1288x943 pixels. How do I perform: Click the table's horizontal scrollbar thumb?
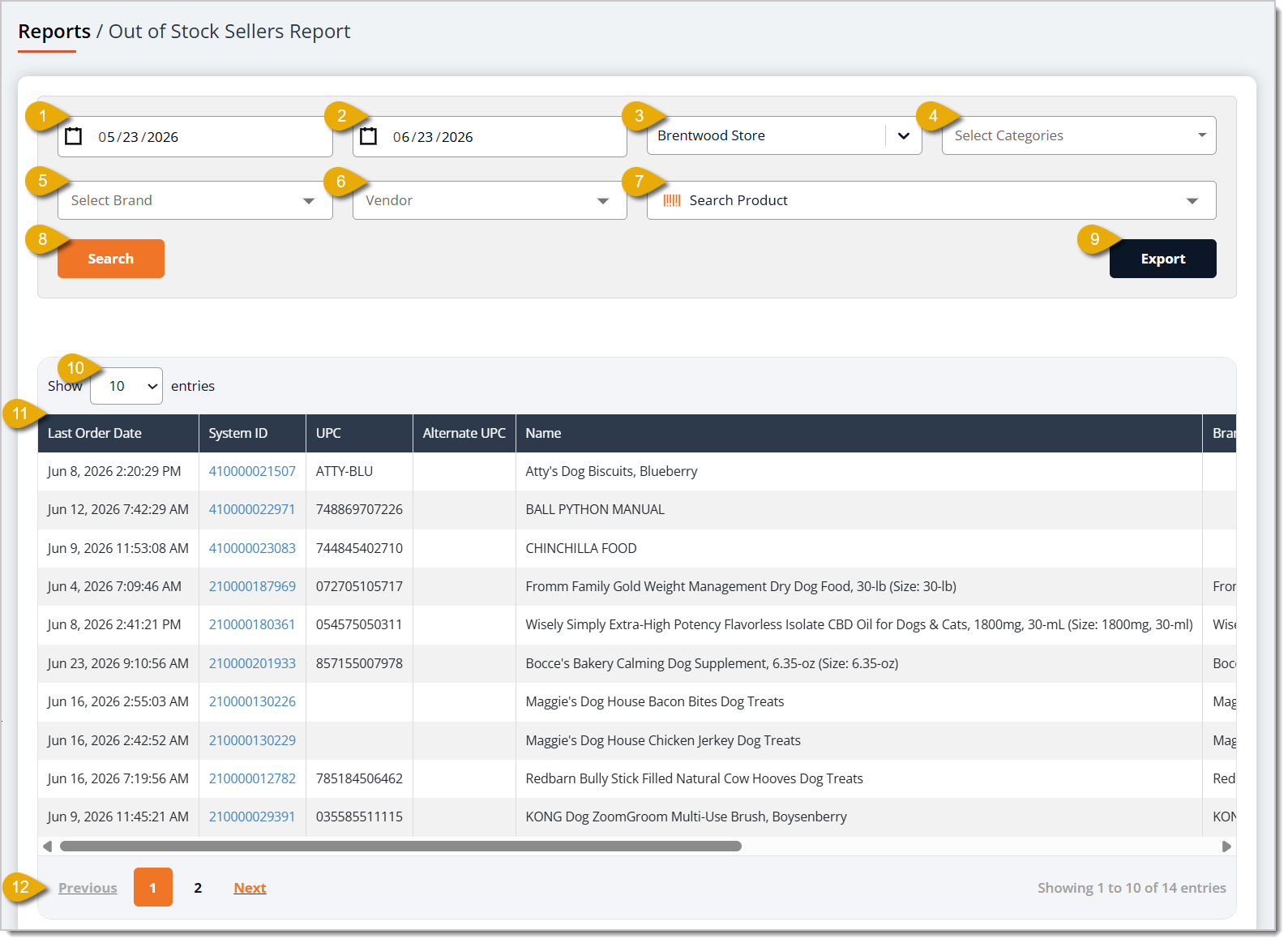pyautogui.click(x=400, y=847)
